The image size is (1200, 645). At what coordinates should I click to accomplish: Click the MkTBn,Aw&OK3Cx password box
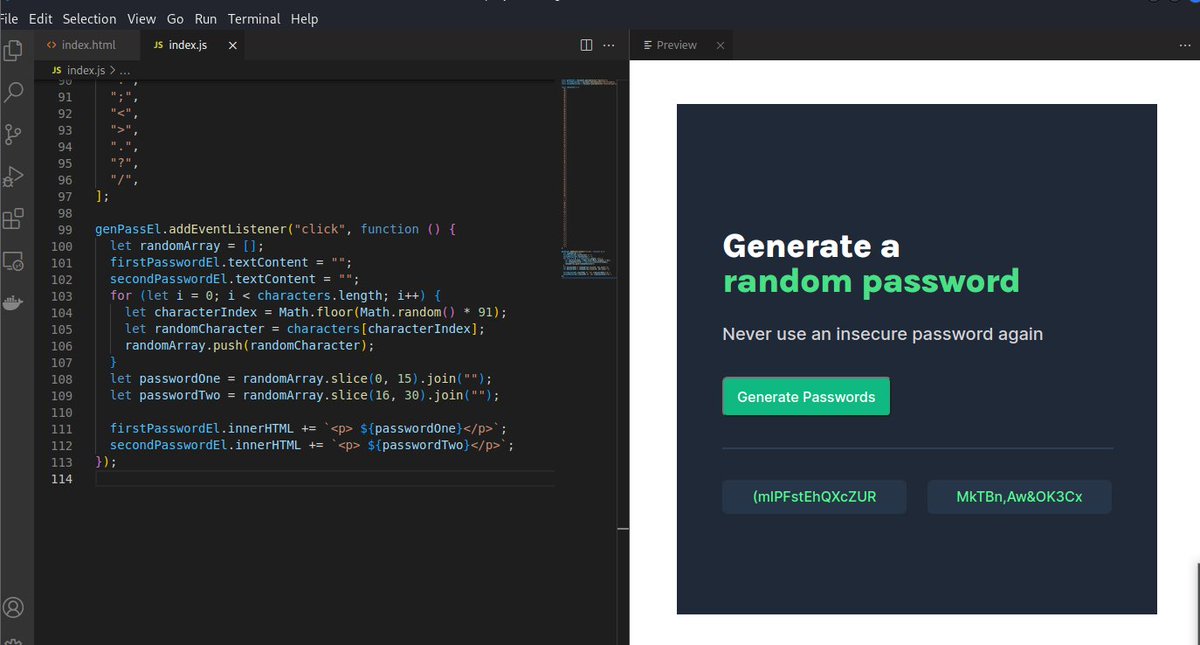pyautogui.click(x=1019, y=497)
